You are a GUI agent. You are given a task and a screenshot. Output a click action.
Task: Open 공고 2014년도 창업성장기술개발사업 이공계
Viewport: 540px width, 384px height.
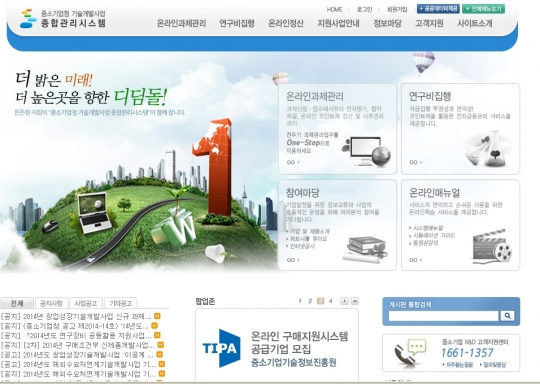click(77, 355)
